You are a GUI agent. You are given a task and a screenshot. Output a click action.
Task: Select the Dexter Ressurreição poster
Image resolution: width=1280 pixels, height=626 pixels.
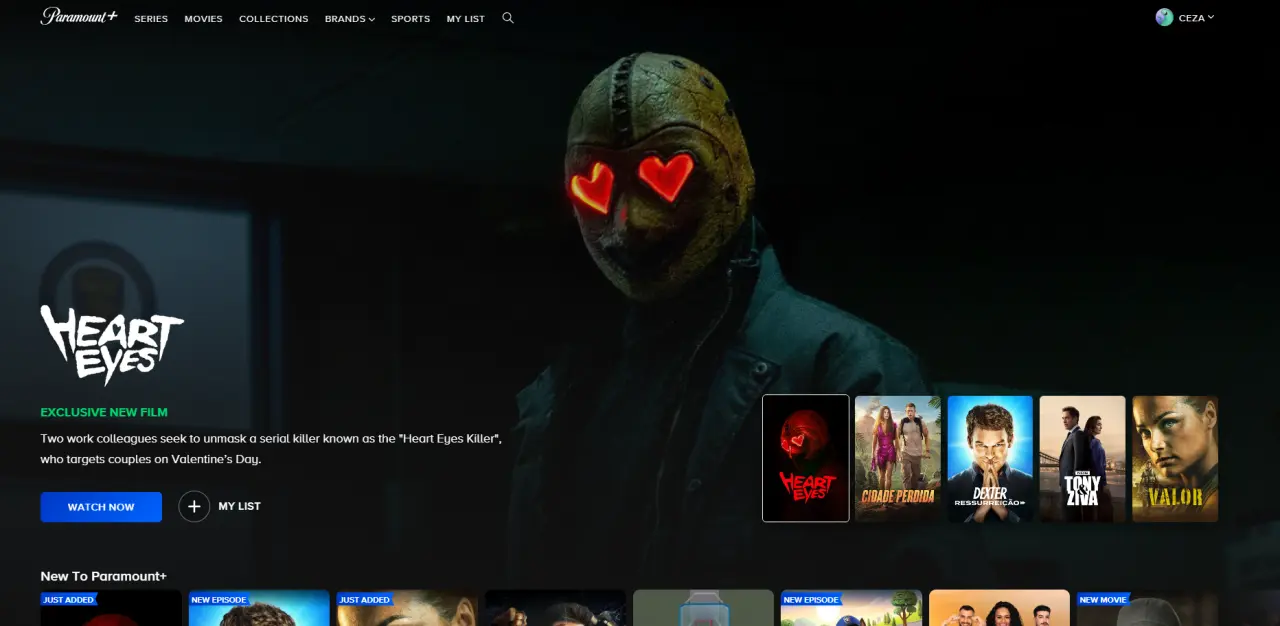pos(990,458)
